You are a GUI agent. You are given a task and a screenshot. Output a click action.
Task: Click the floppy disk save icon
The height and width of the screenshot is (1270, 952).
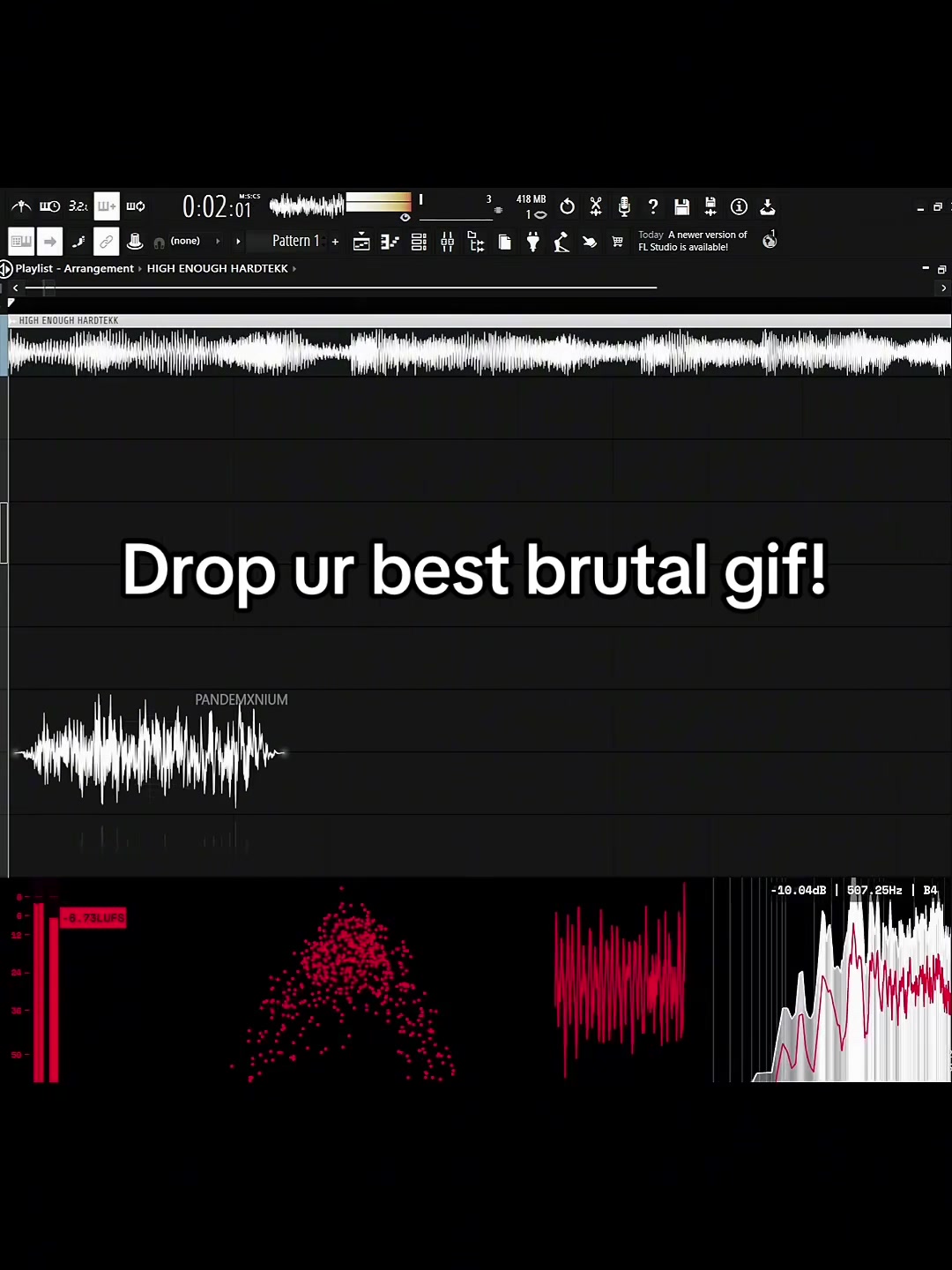click(681, 206)
